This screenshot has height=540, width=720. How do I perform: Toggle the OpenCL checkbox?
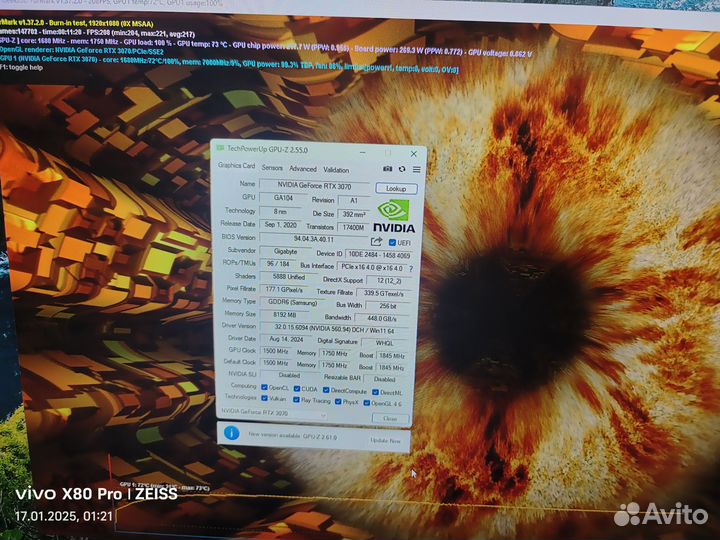pos(264,388)
